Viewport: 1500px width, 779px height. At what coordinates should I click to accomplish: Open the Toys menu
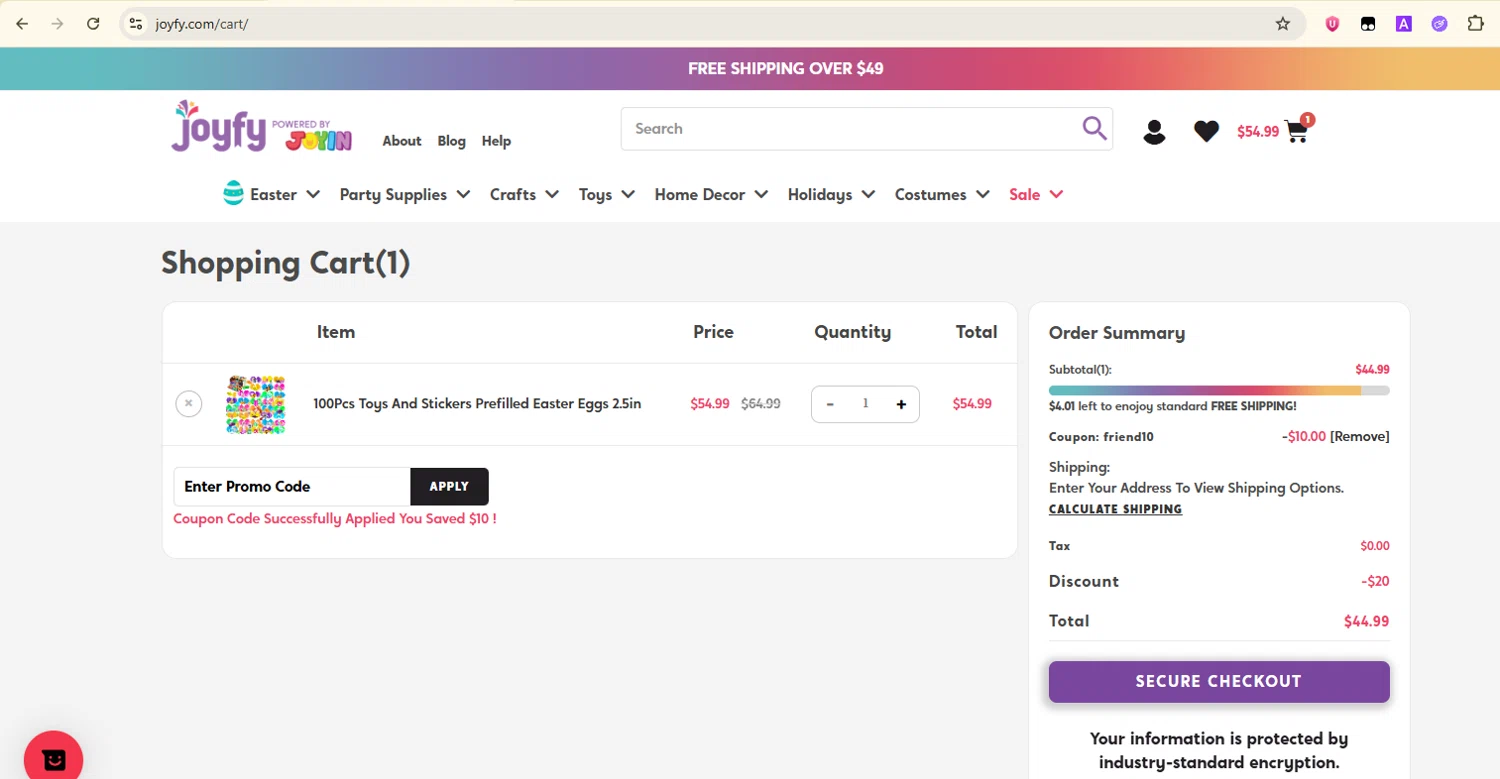click(595, 194)
